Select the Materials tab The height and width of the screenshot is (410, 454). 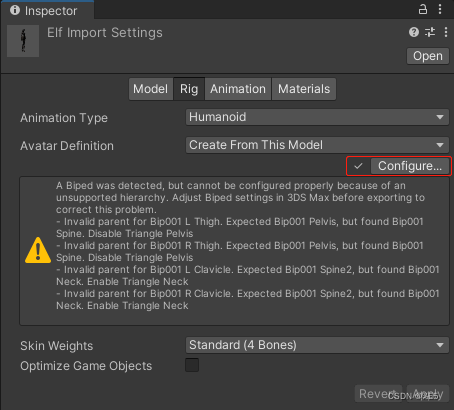click(x=304, y=89)
